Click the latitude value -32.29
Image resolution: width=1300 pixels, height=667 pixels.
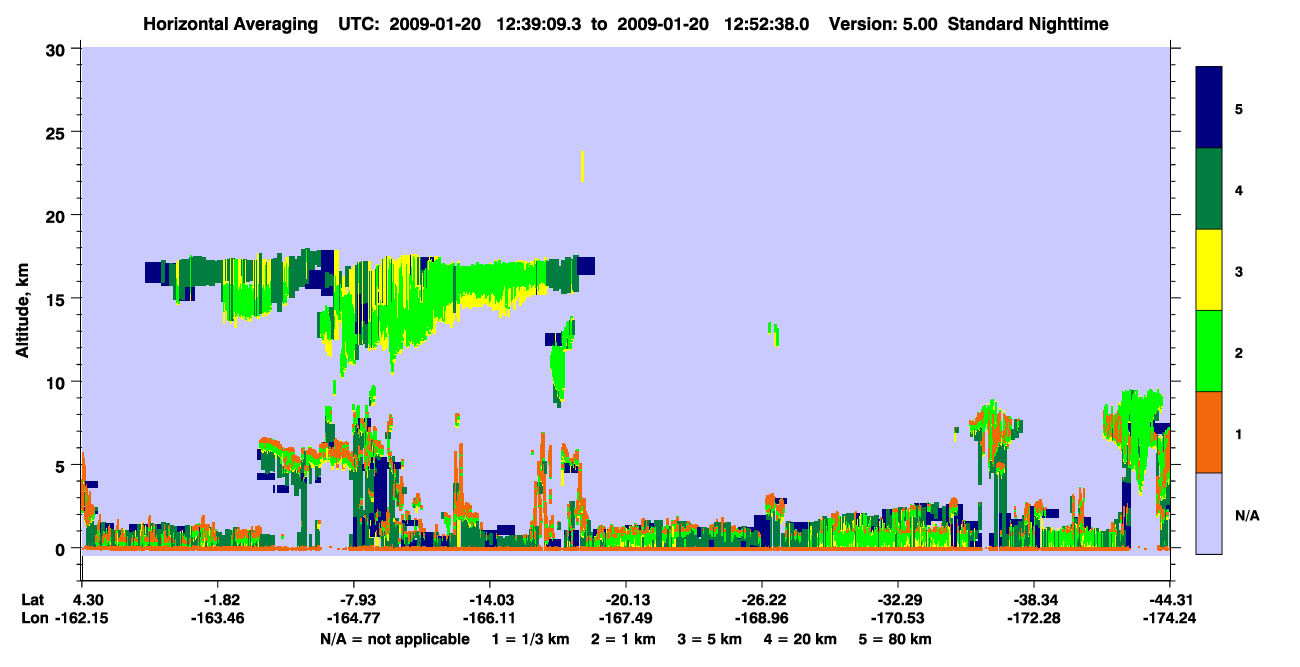(897, 600)
